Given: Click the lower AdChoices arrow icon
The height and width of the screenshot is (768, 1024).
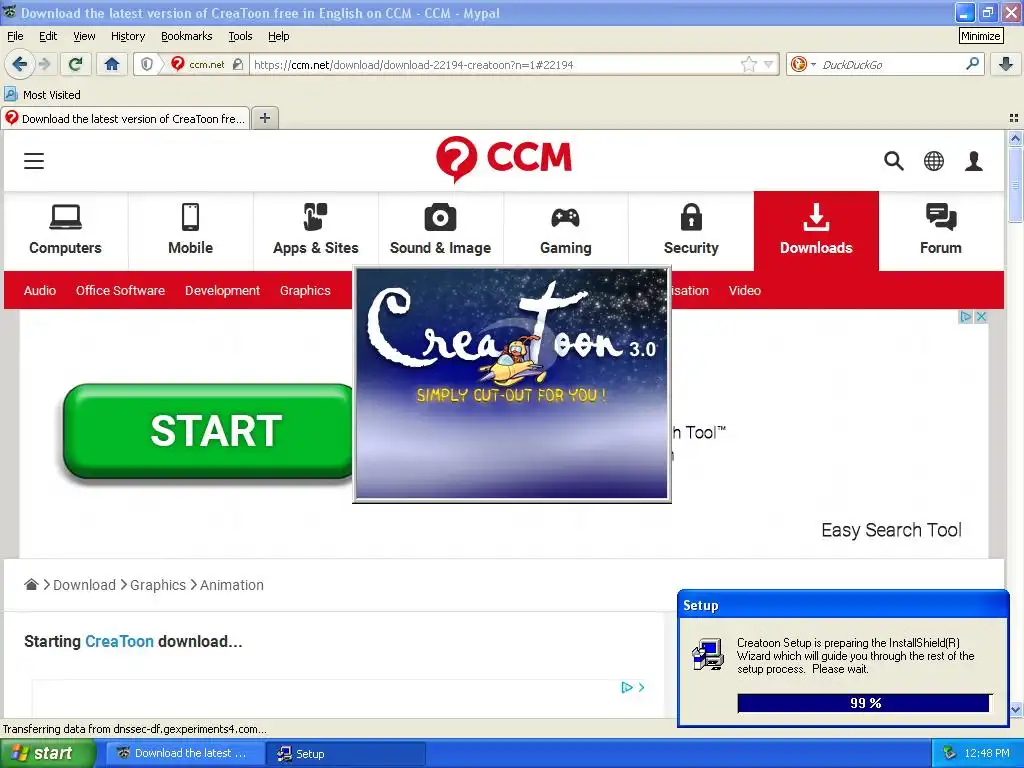Looking at the screenshot, I should point(627,687).
